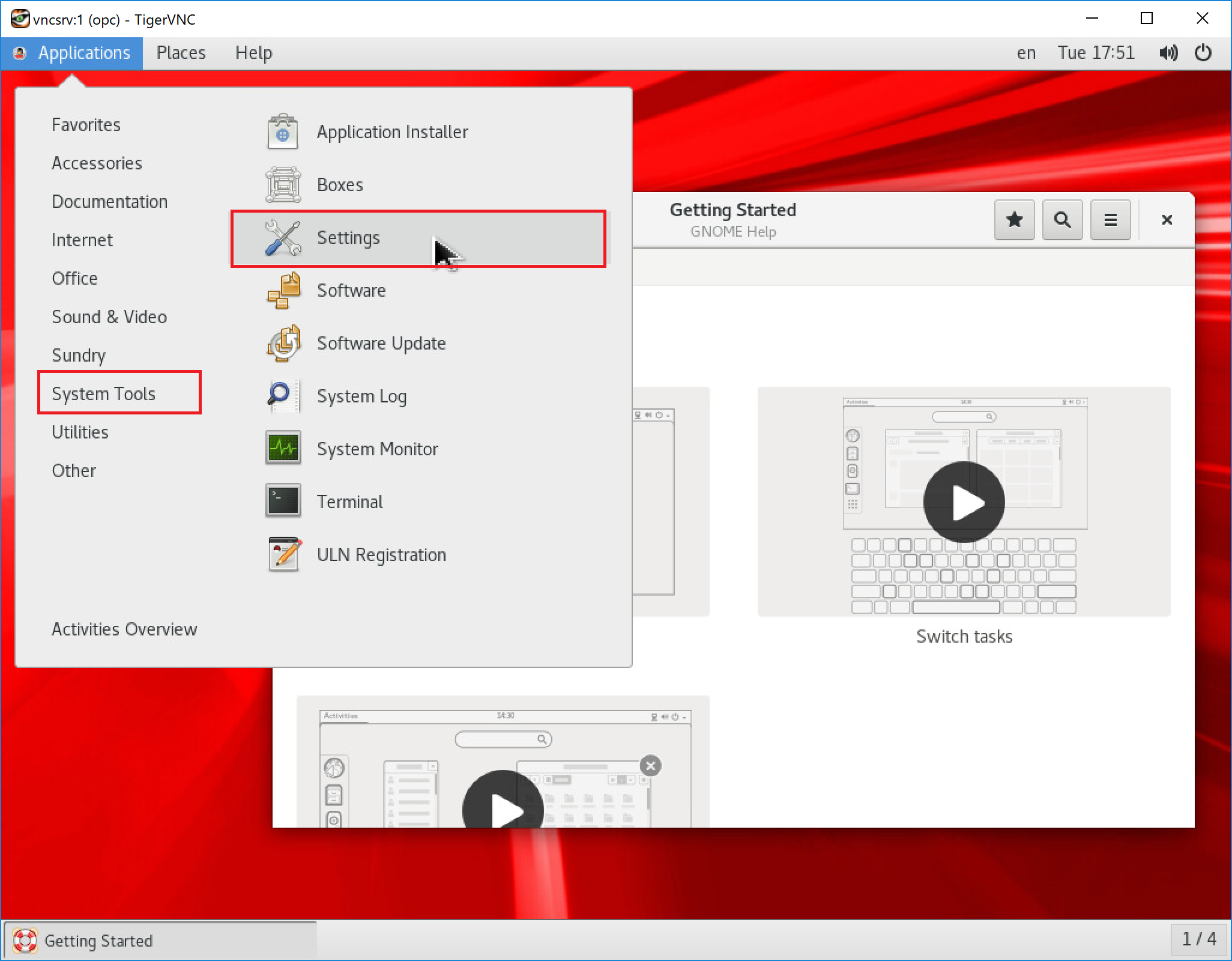
Task: Launch Boxes virtualization app
Action: (340, 184)
